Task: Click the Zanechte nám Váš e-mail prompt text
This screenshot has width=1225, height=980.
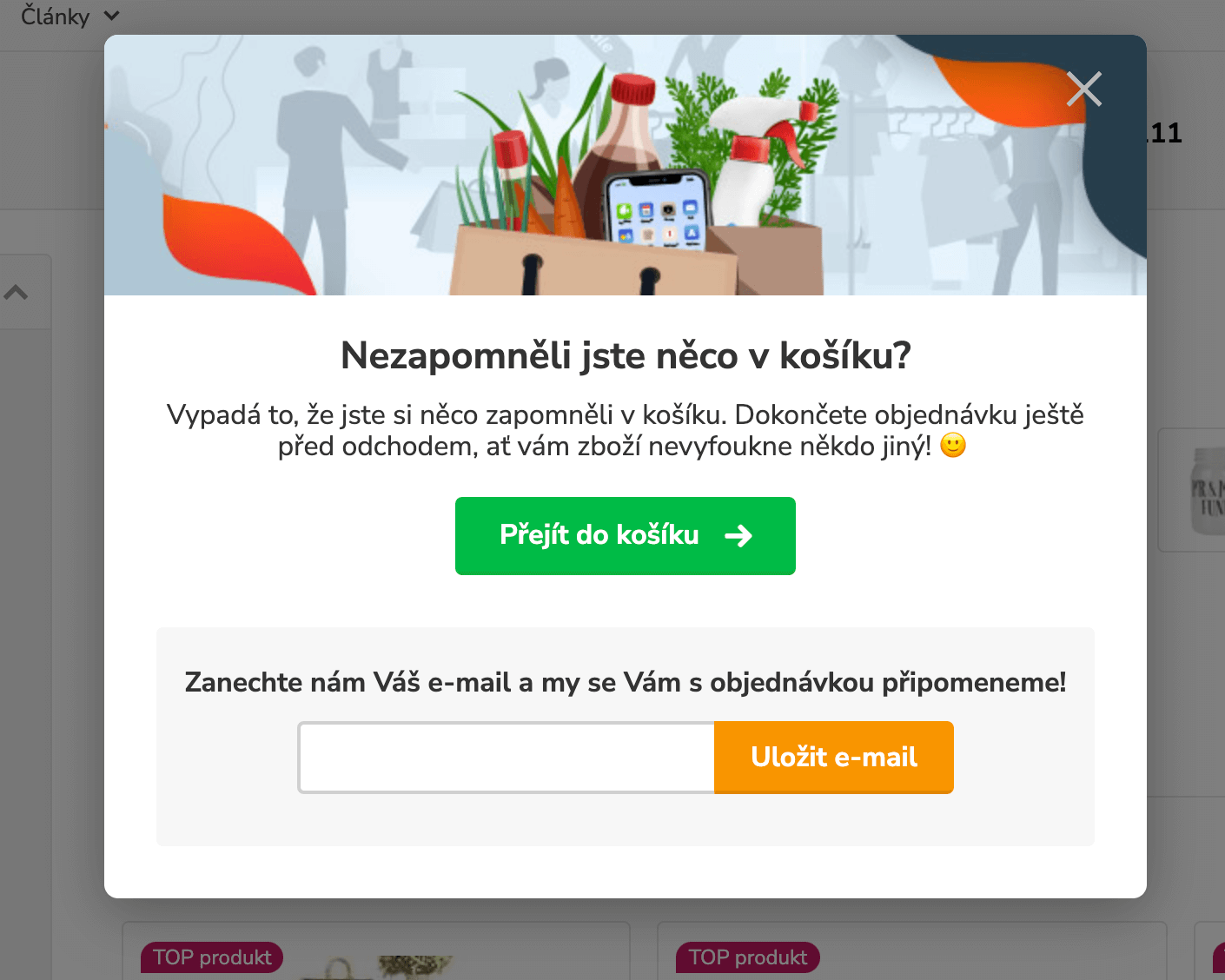Action: tap(626, 682)
